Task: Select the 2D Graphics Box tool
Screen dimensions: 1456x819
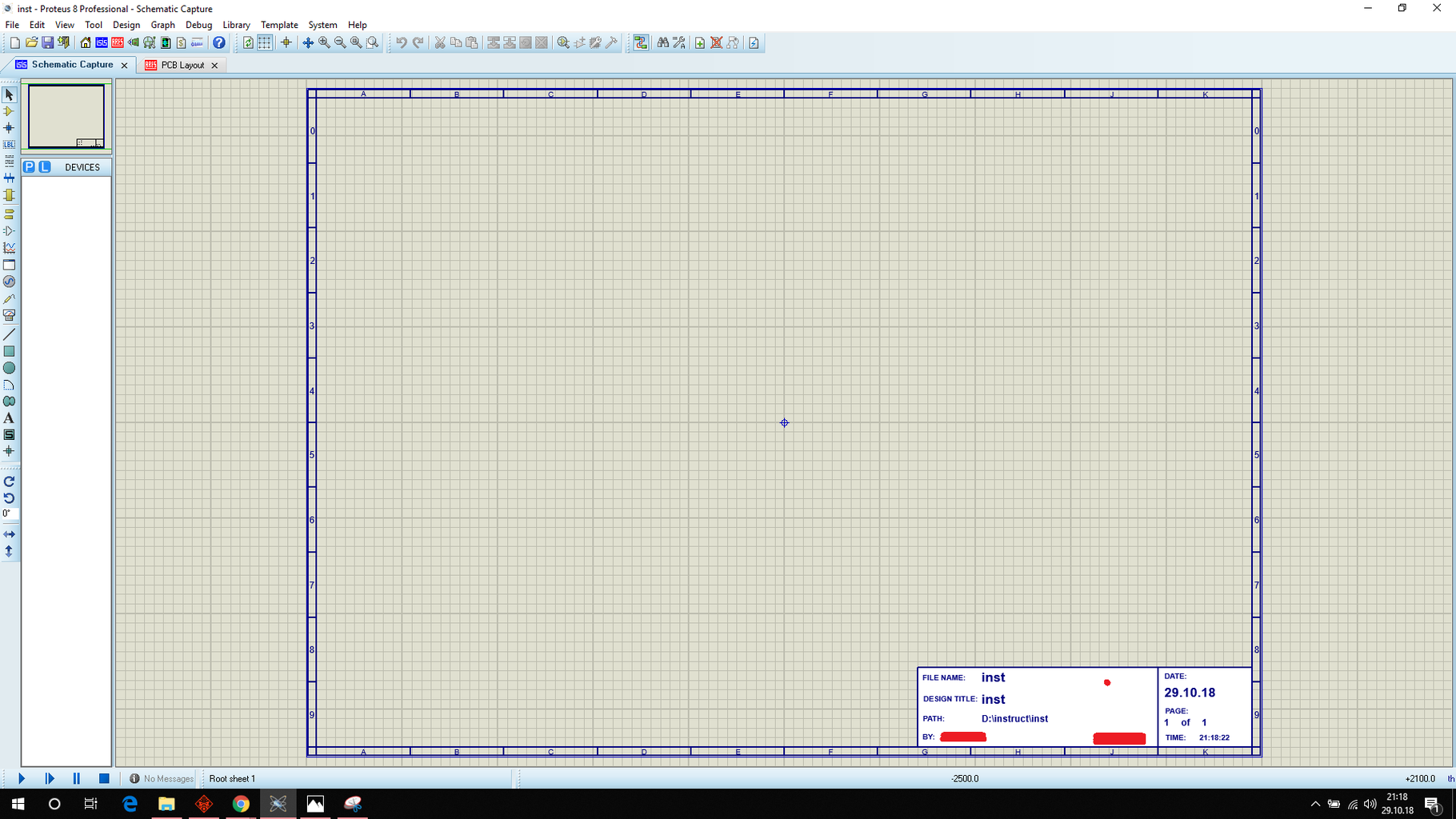Action: 9,351
